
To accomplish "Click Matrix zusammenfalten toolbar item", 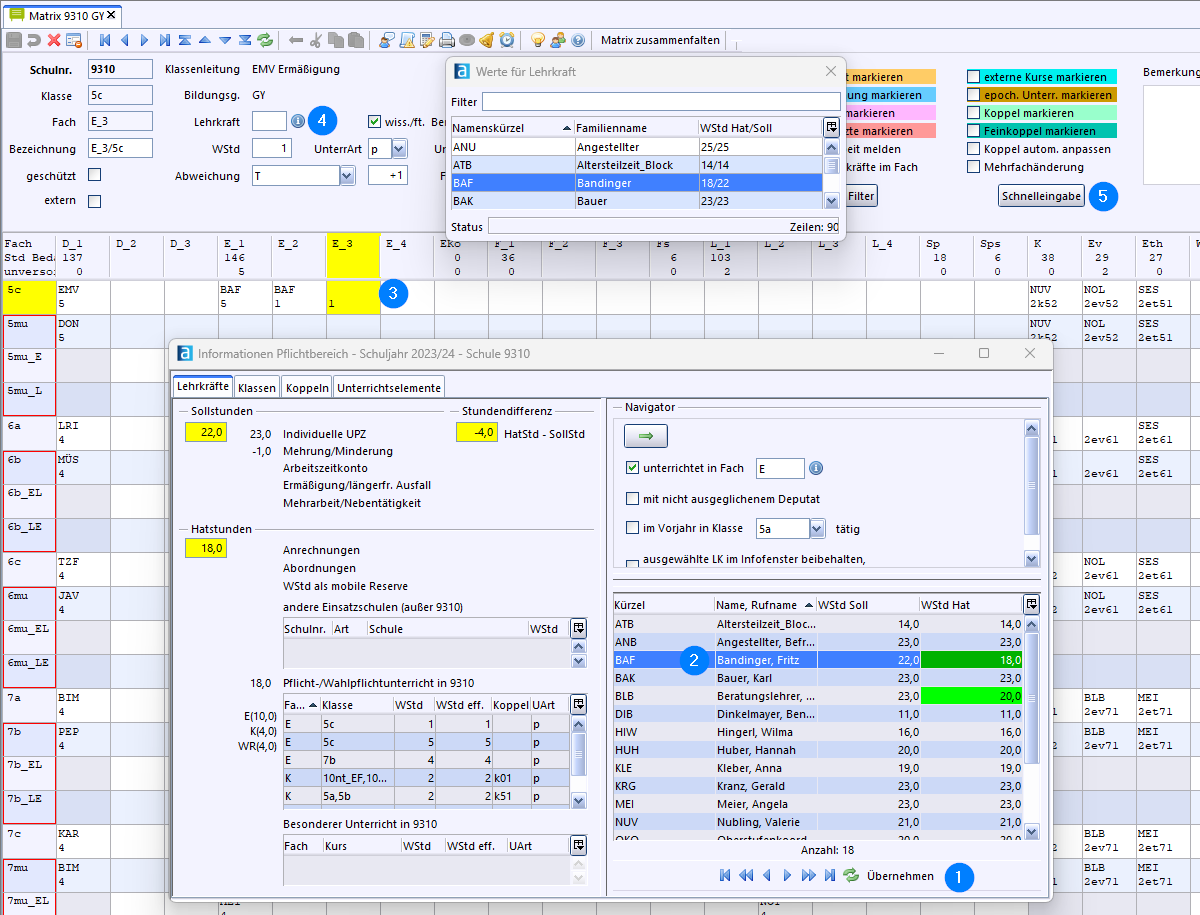I will pyautogui.click(x=660, y=40).
